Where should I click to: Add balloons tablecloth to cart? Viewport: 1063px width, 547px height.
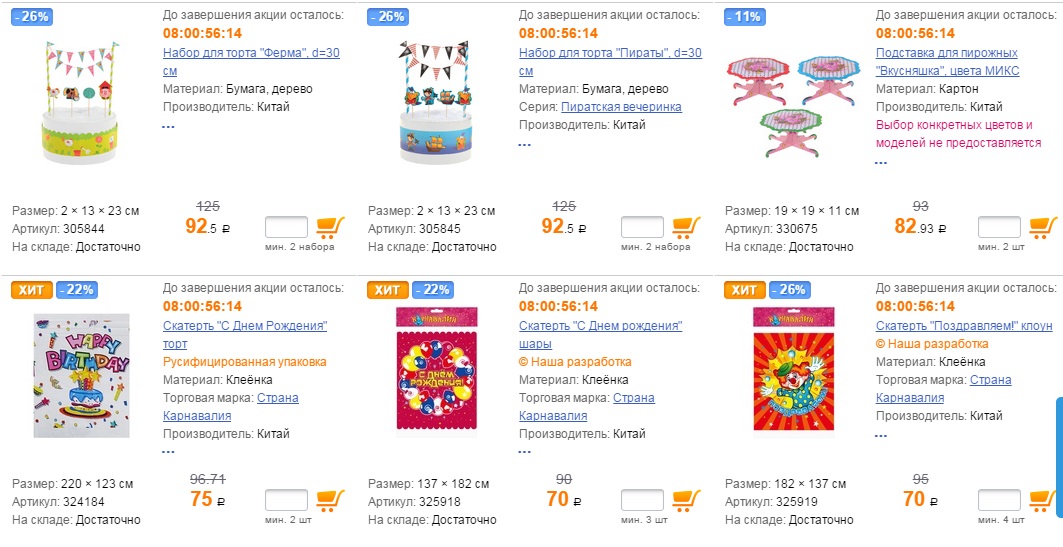686,499
